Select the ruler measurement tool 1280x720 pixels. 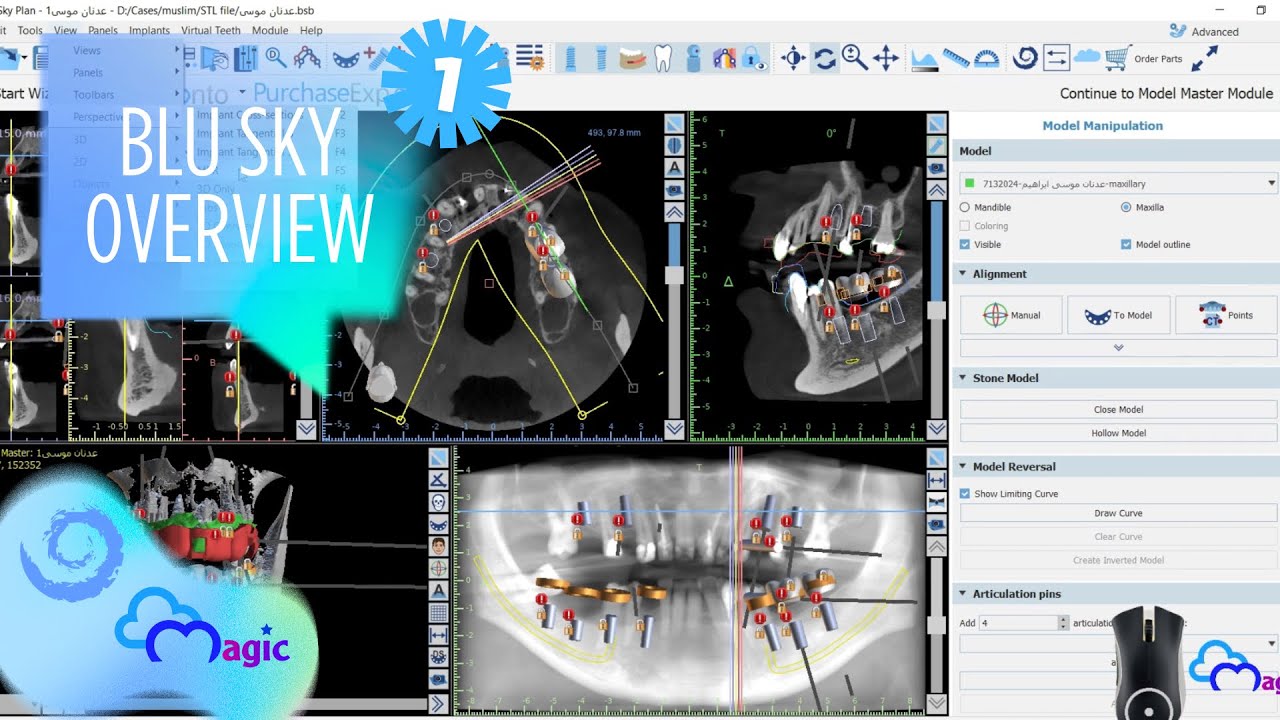[x=956, y=58]
